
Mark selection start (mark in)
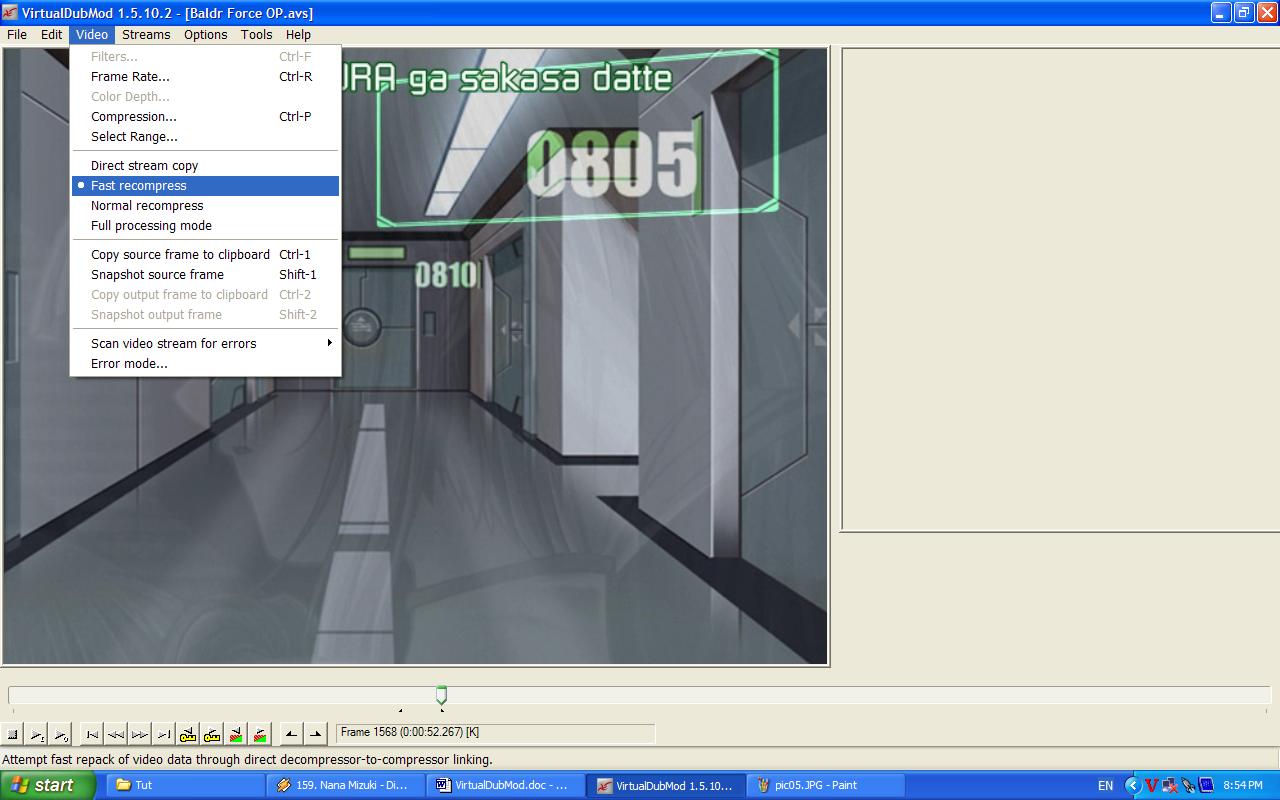point(291,735)
